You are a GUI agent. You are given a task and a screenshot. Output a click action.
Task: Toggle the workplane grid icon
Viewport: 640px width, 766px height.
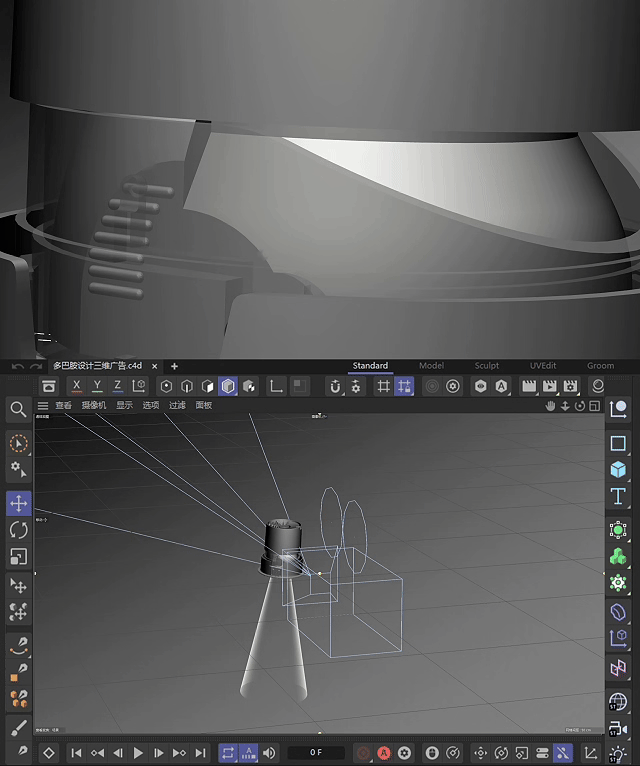[384, 386]
